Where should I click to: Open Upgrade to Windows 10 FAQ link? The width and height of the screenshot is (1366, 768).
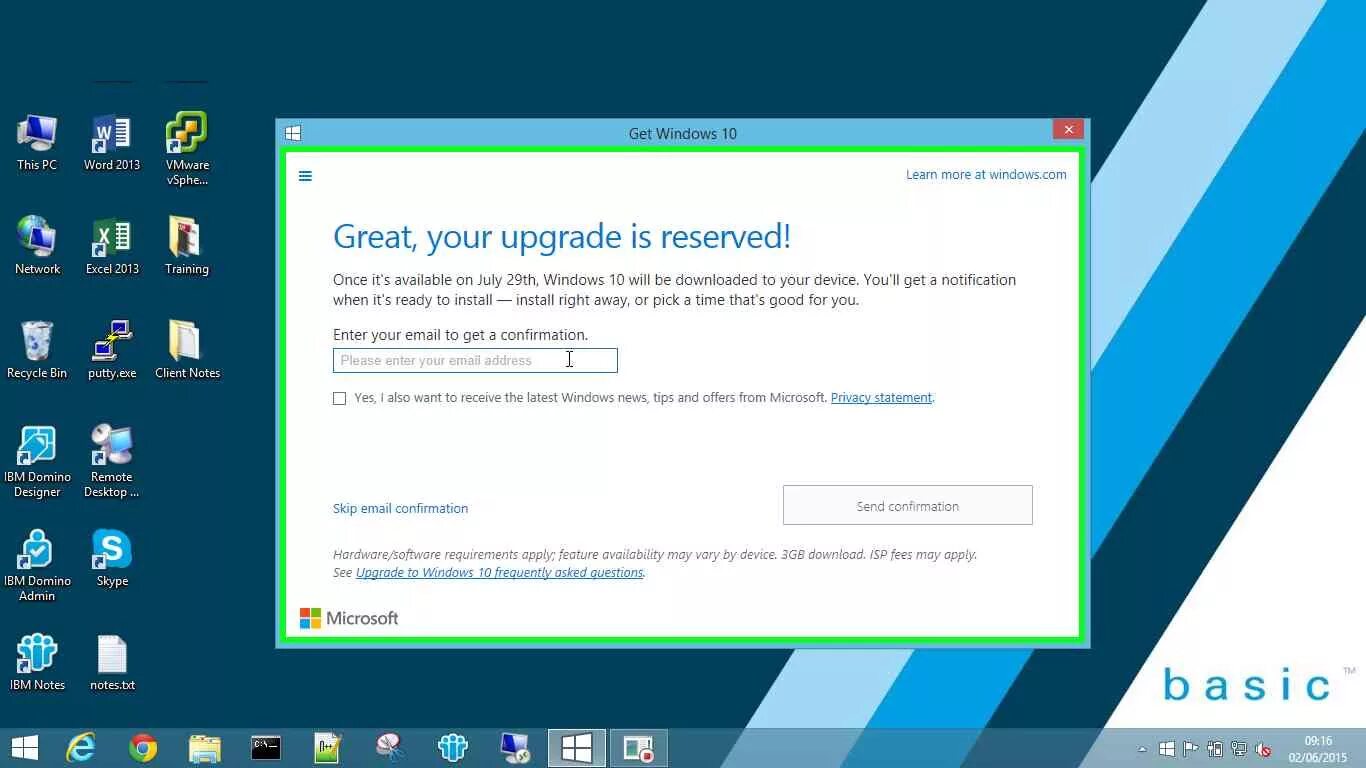[x=499, y=572]
